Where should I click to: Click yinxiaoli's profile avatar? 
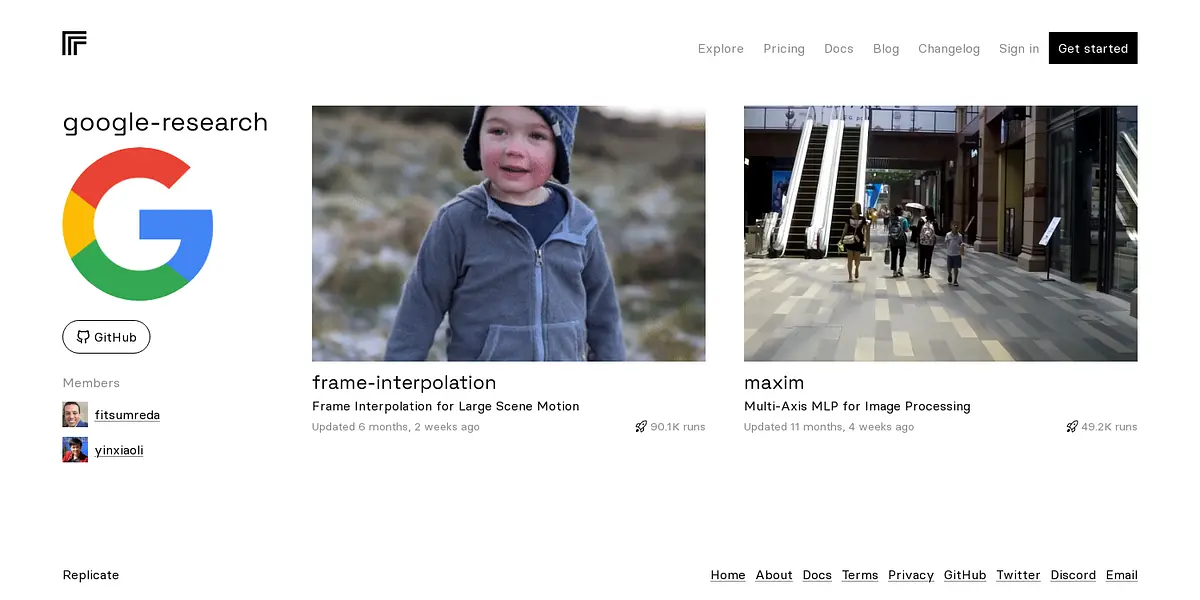pos(75,450)
